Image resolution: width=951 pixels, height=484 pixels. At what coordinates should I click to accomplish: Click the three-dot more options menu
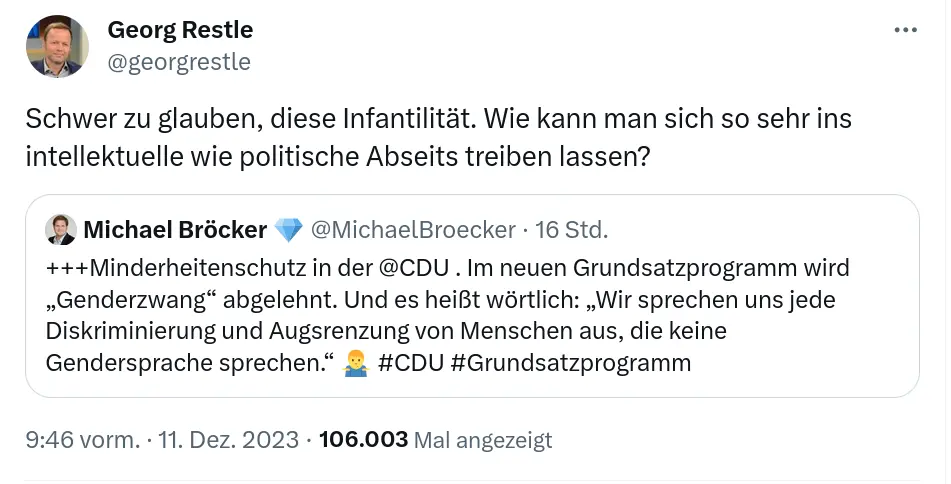click(905, 30)
